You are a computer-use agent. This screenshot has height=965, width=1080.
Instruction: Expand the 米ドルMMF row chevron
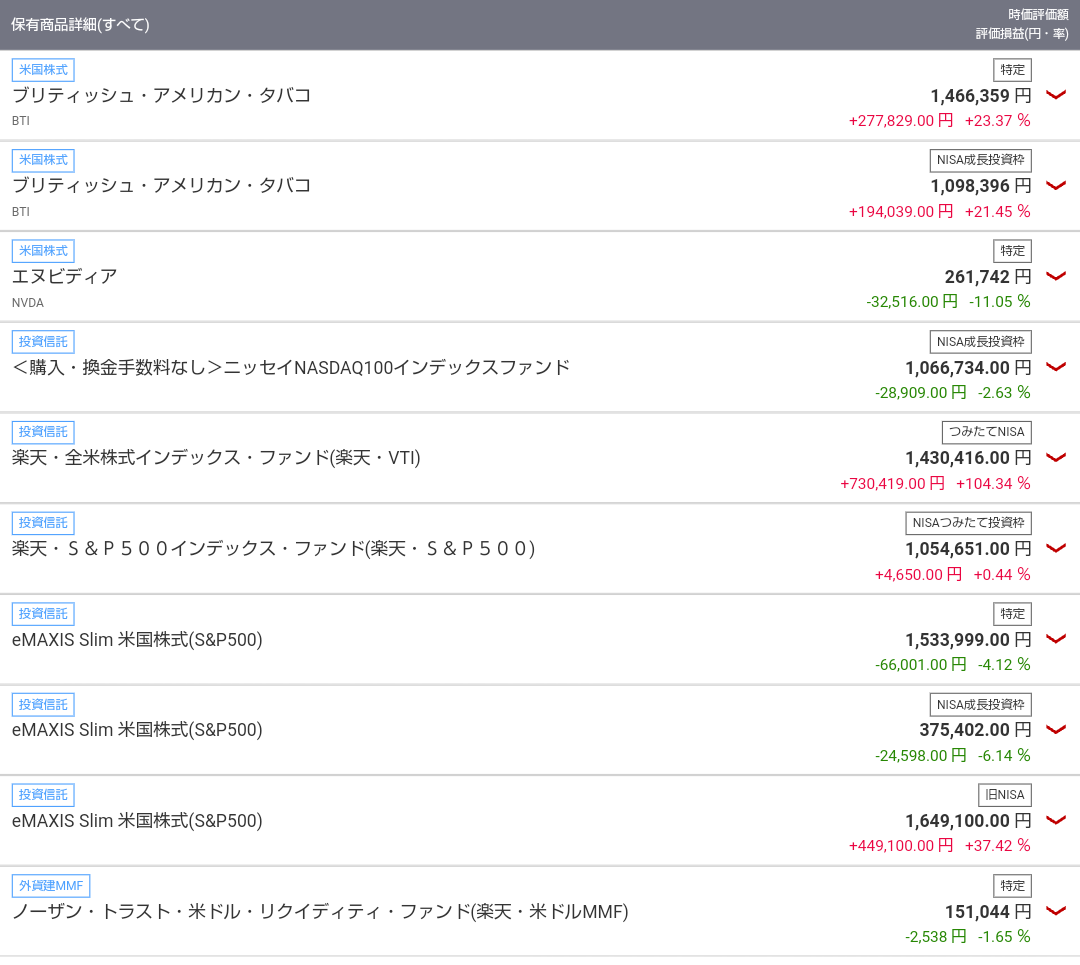pos(1056,911)
